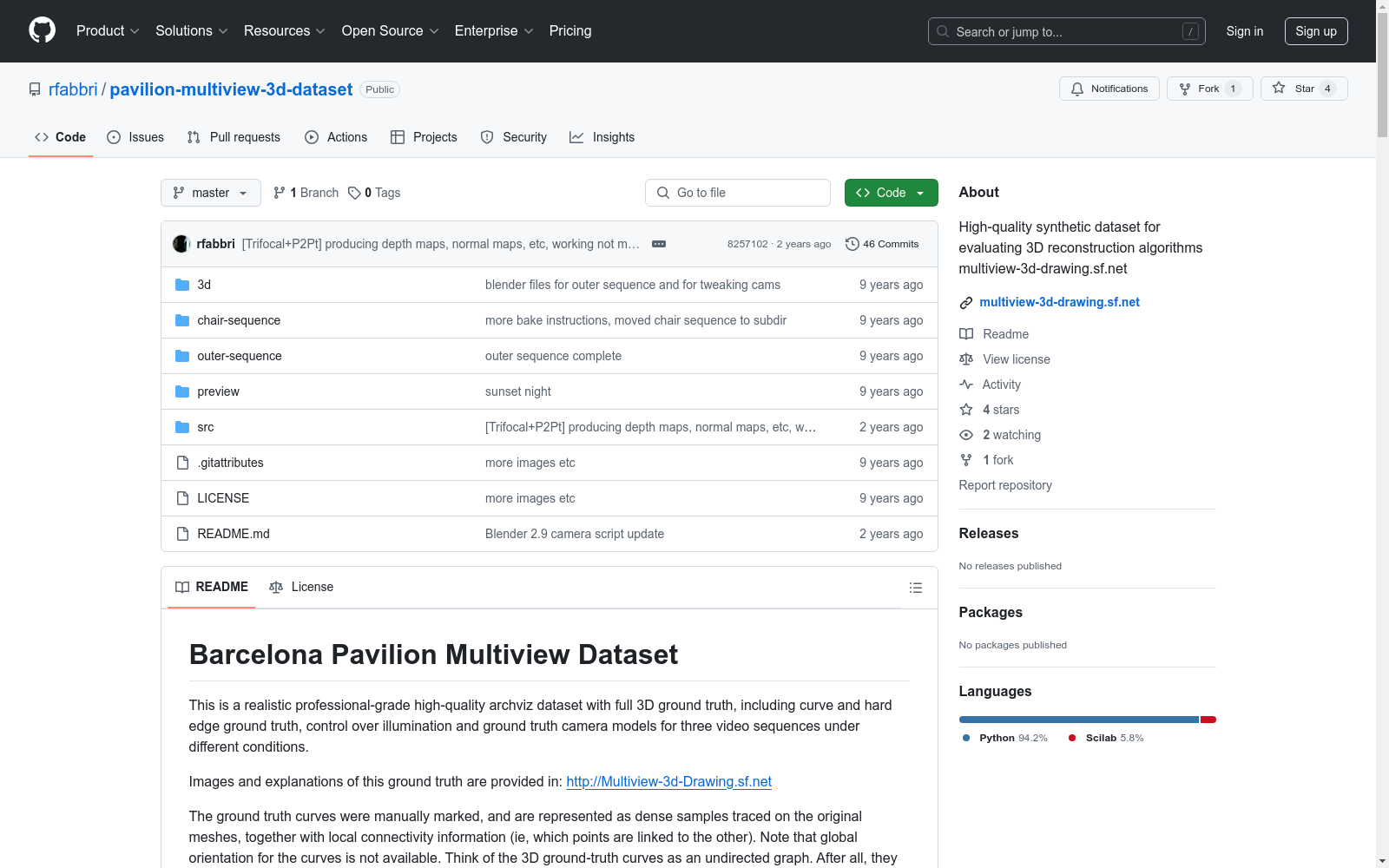Switch to the Projects tab

tap(424, 137)
